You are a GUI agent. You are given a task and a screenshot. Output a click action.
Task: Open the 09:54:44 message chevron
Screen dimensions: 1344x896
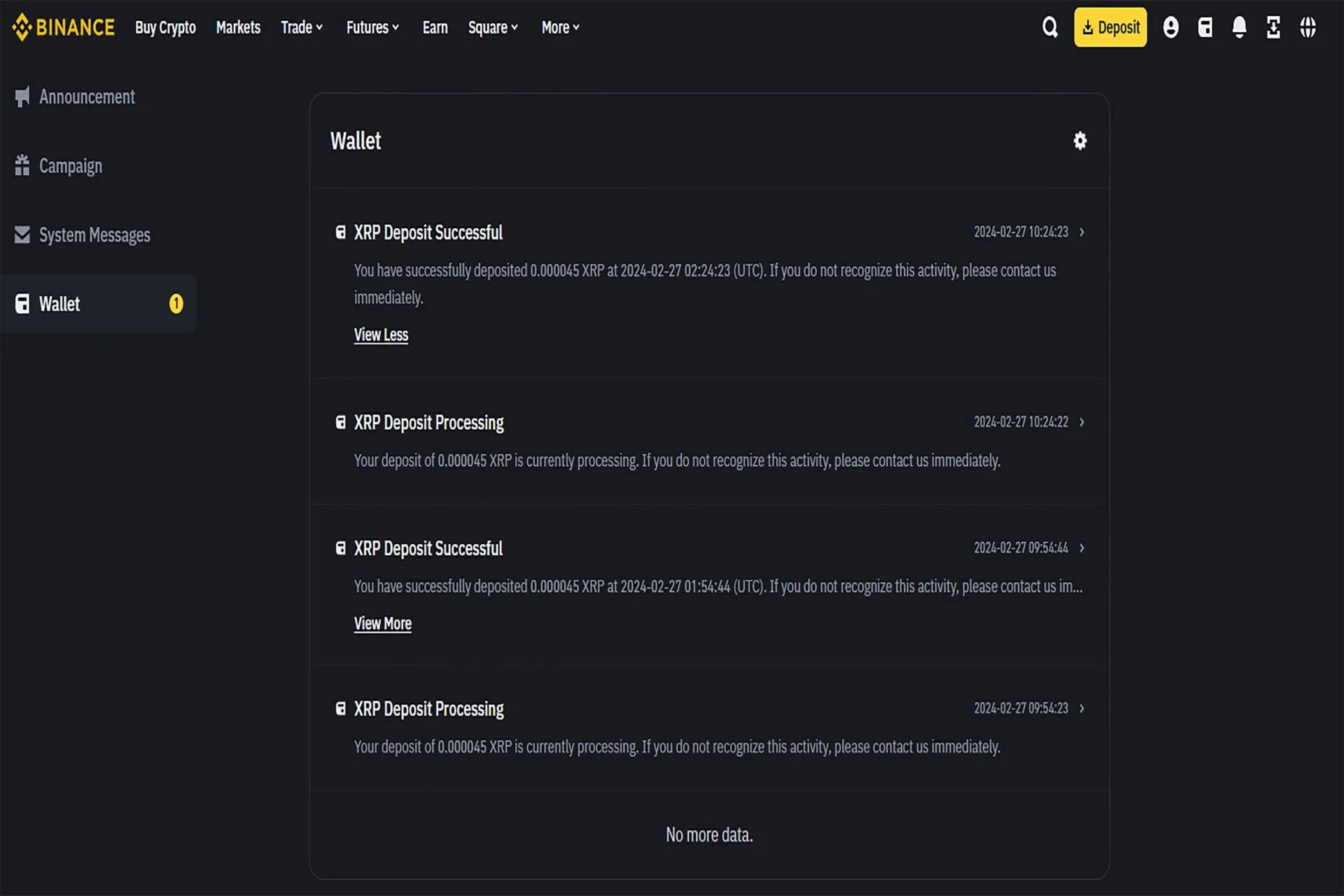[1081, 547]
